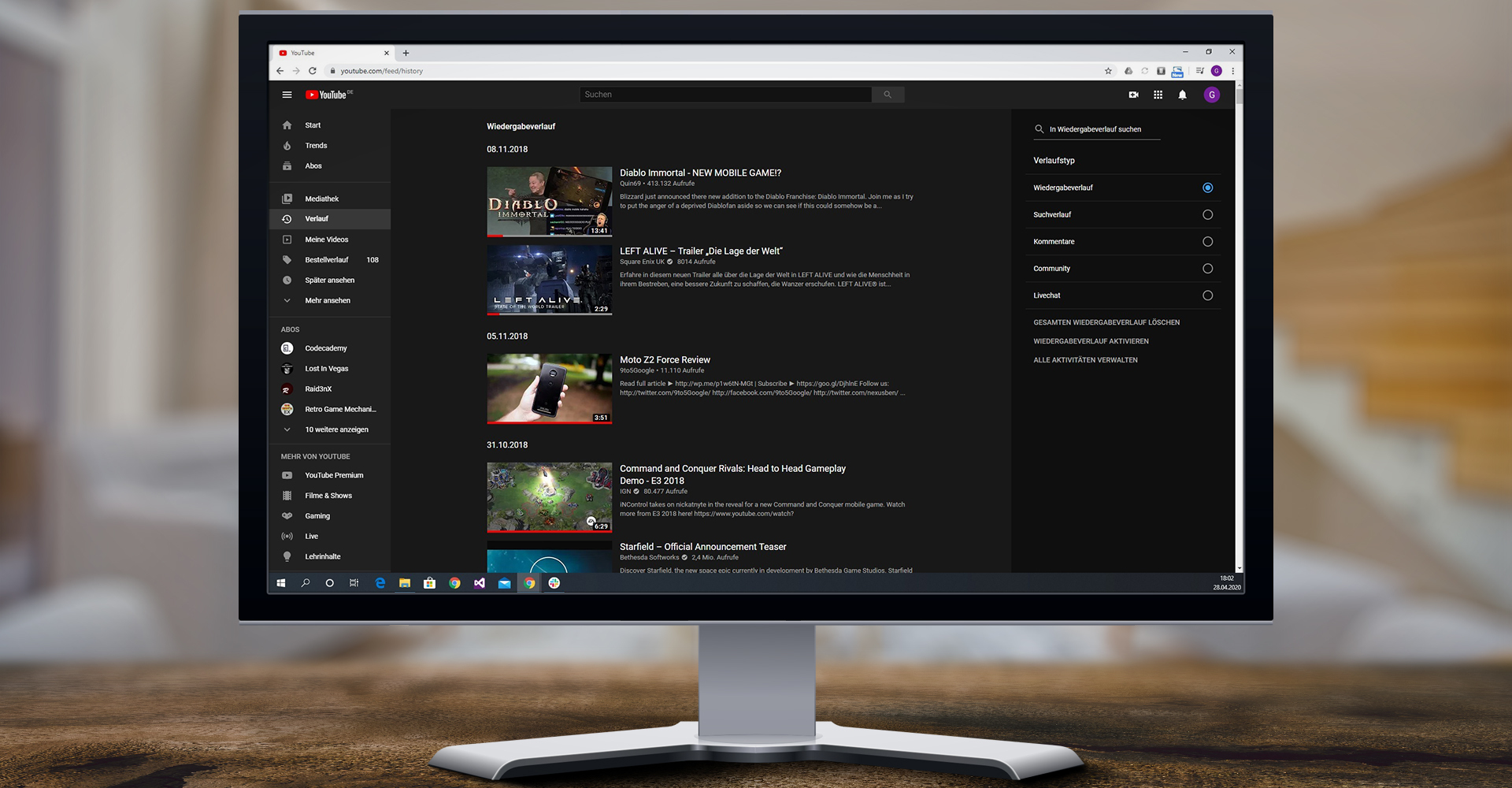Open Microsoft Edge from the taskbar

pyautogui.click(x=380, y=583)
